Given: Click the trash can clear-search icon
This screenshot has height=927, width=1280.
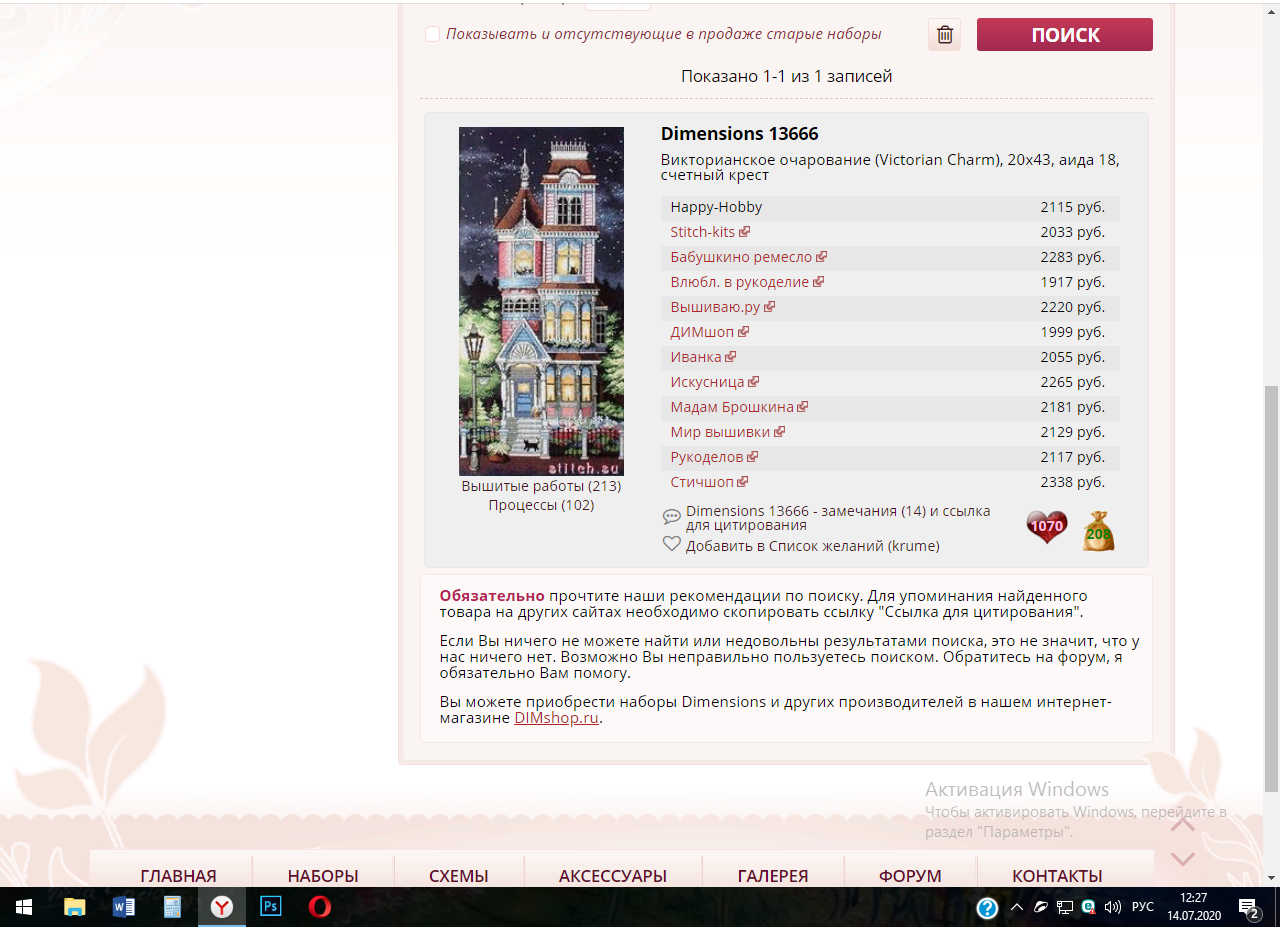Looking at the screenshot, I should click(x=944, y=35).
